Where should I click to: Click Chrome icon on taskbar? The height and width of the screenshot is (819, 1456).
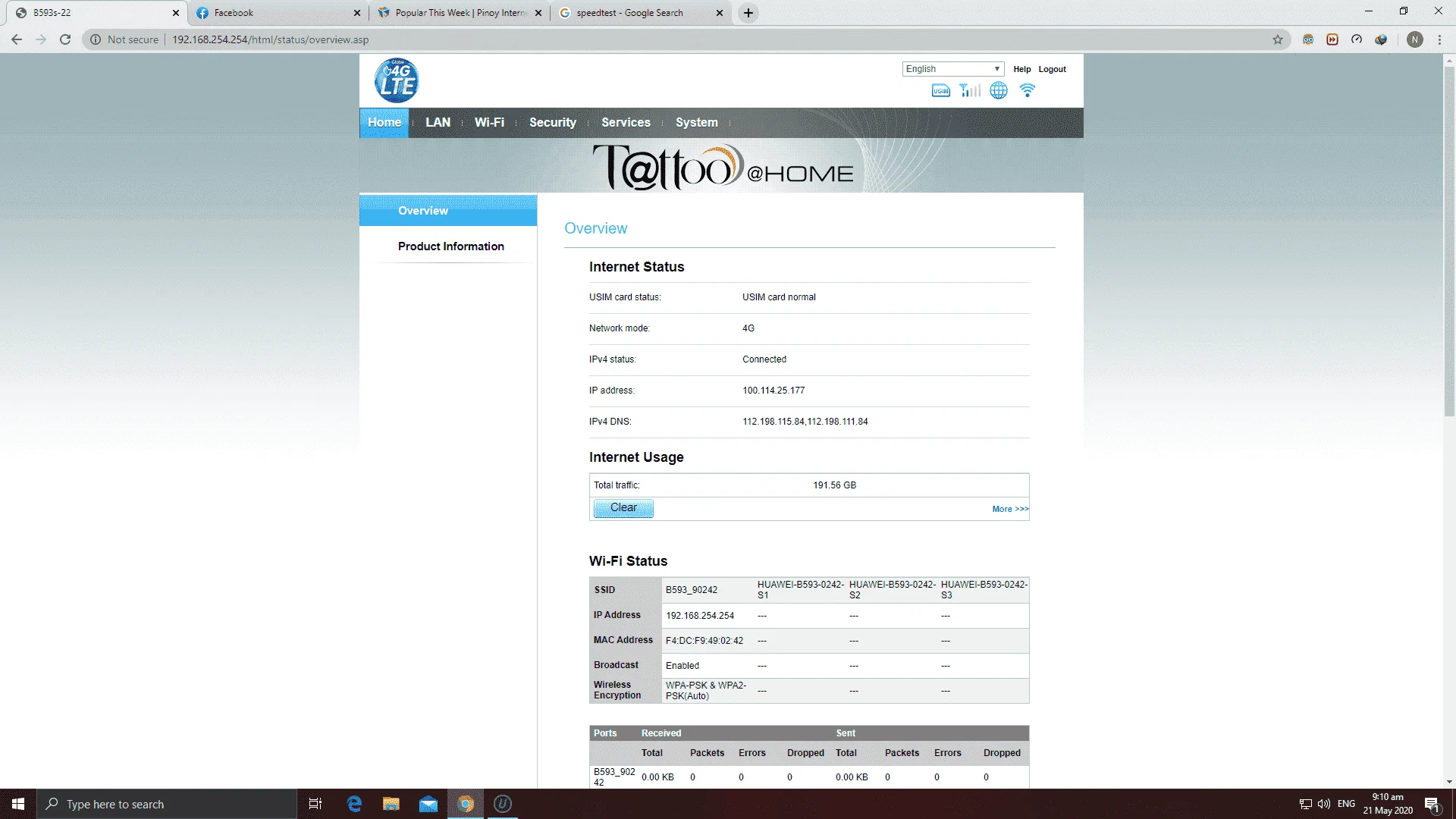pyautogui.click(x=466, y=804)
